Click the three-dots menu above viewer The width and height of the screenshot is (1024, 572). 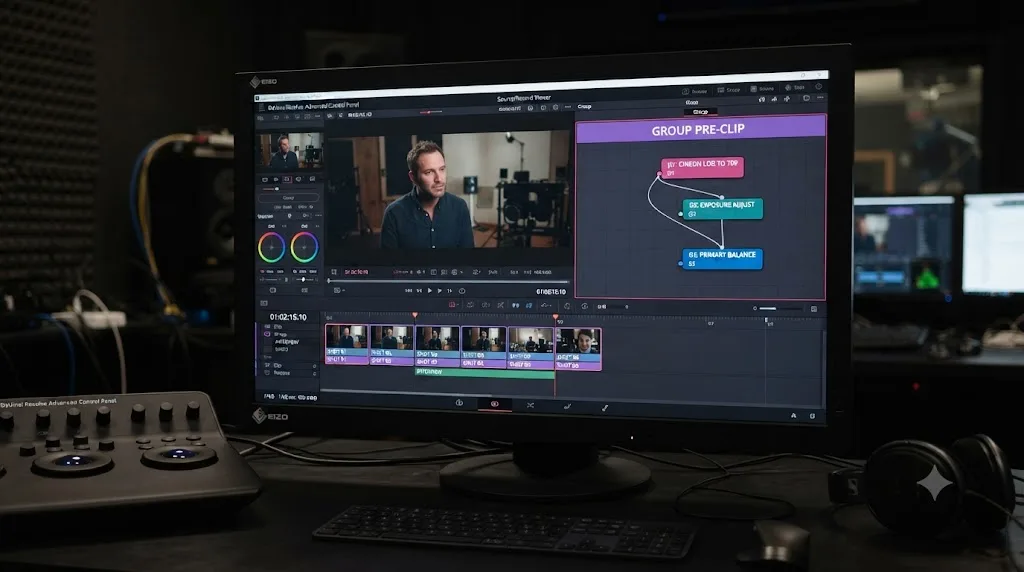point(568,106)
